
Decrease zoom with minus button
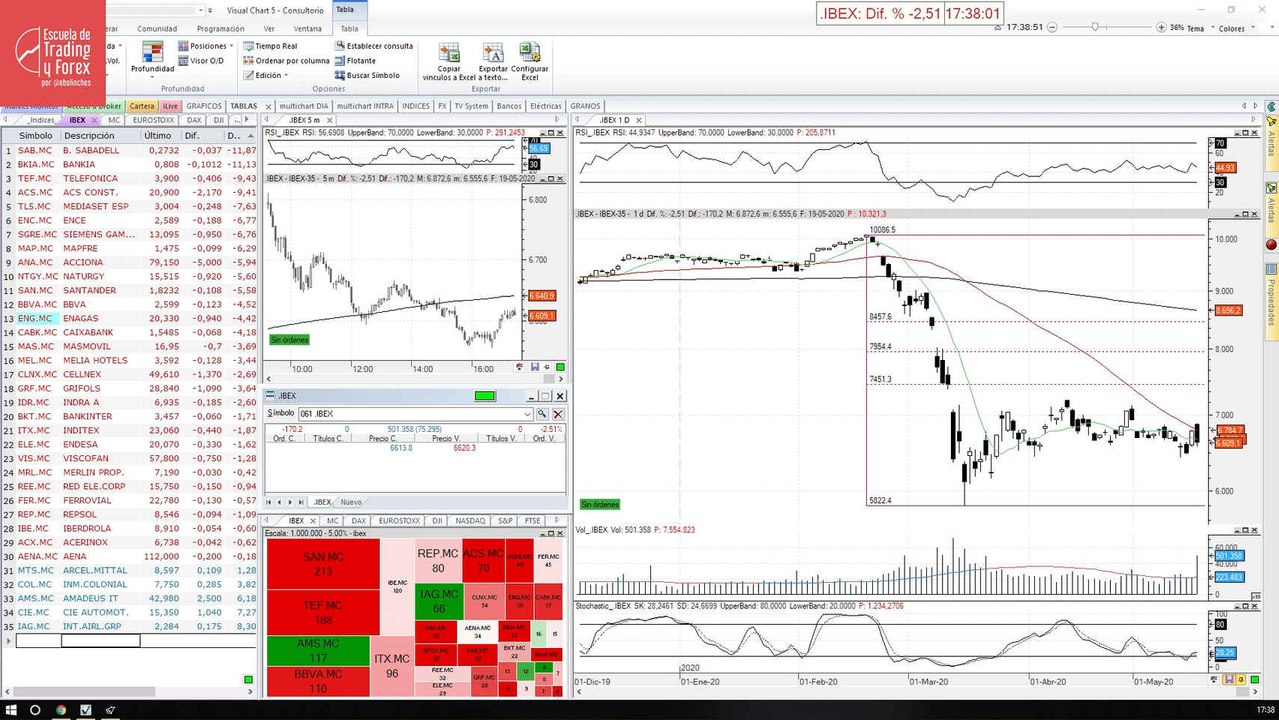tap(1051, 27)
